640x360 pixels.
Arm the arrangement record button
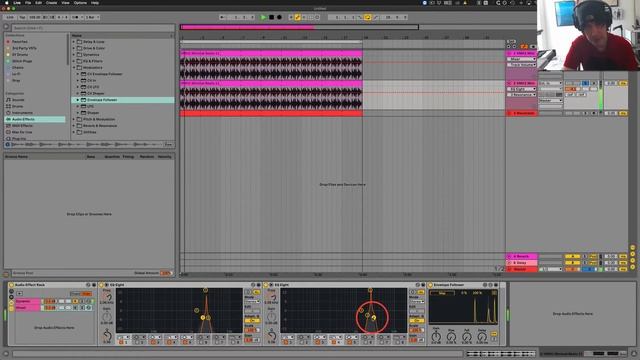pos(279,18)
